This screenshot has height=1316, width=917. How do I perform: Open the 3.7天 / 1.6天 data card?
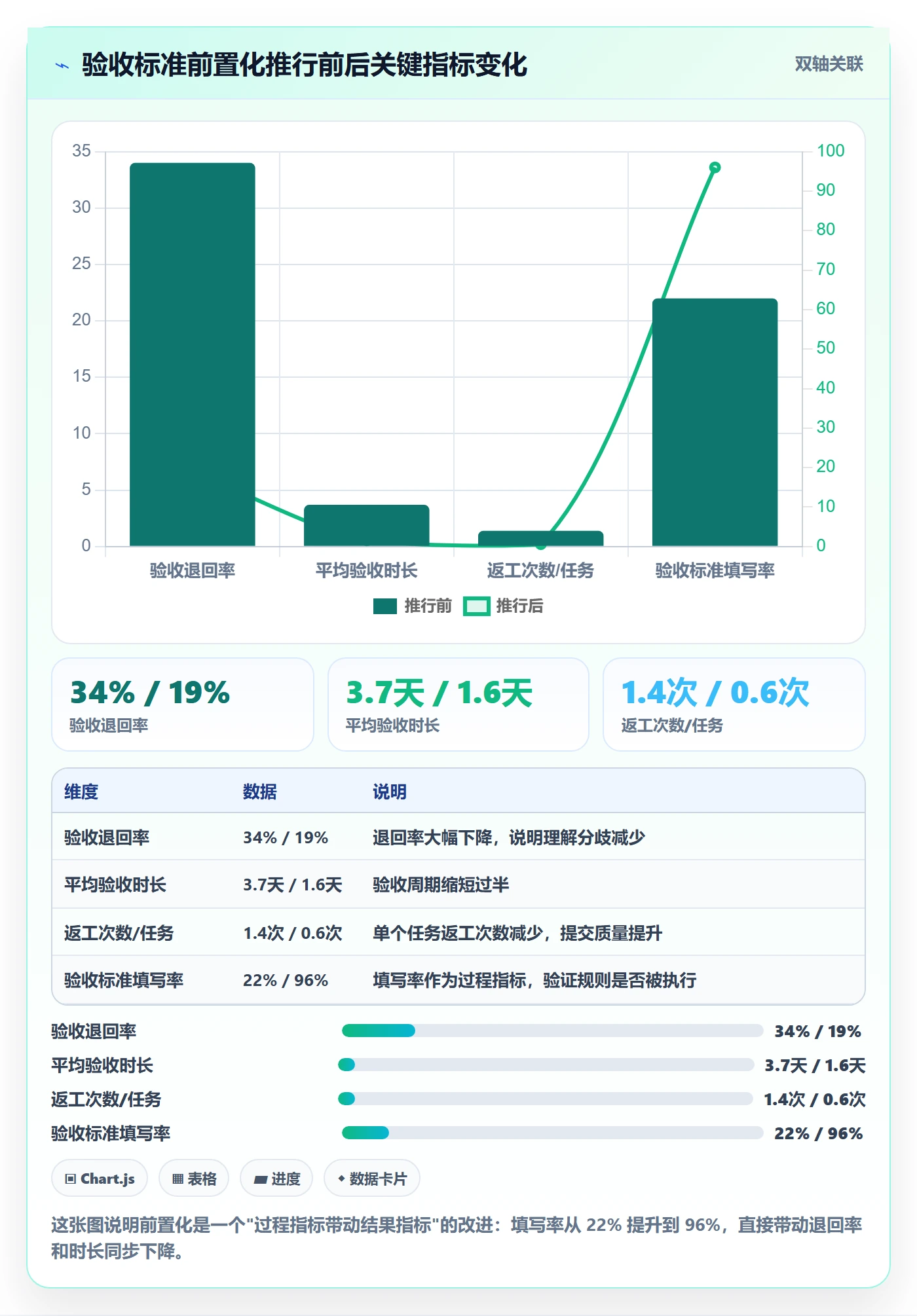pos(458,704)
